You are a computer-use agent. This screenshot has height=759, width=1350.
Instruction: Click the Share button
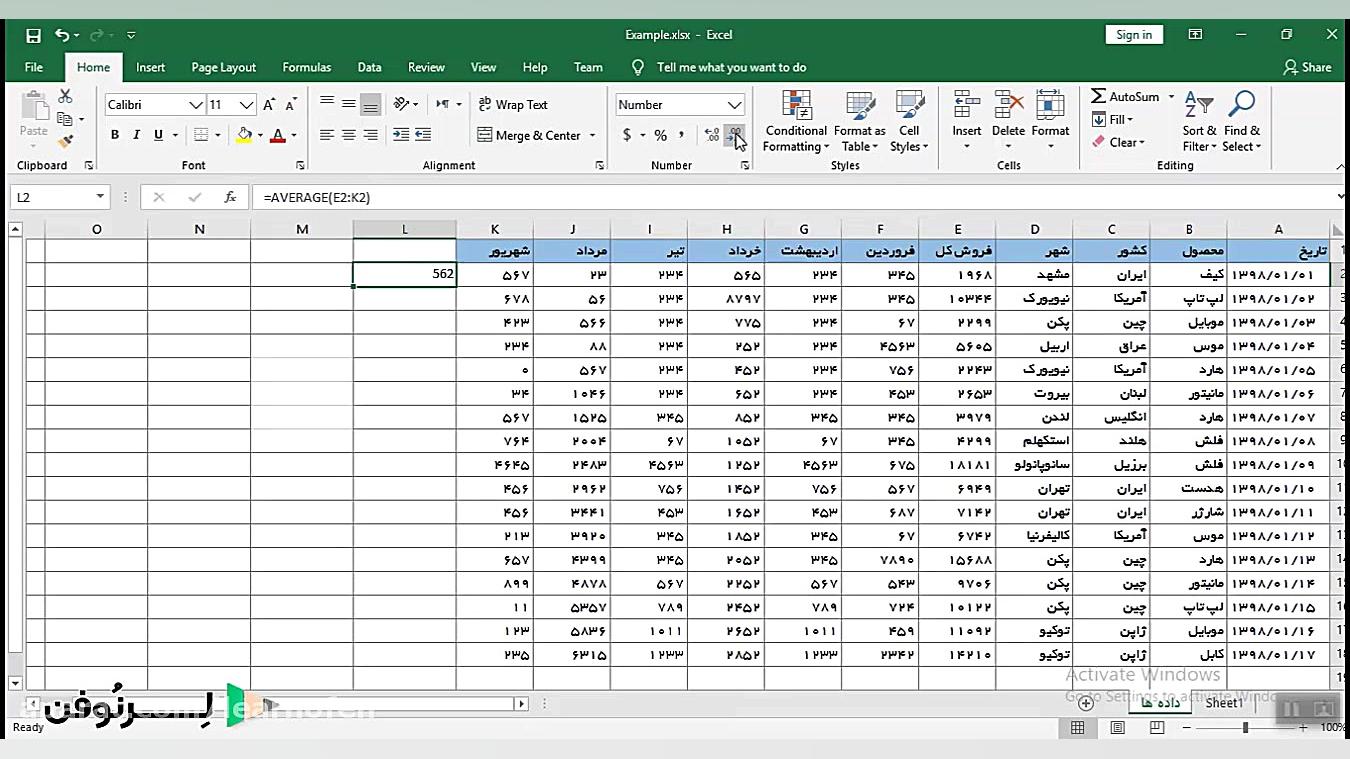point(1307,67)
